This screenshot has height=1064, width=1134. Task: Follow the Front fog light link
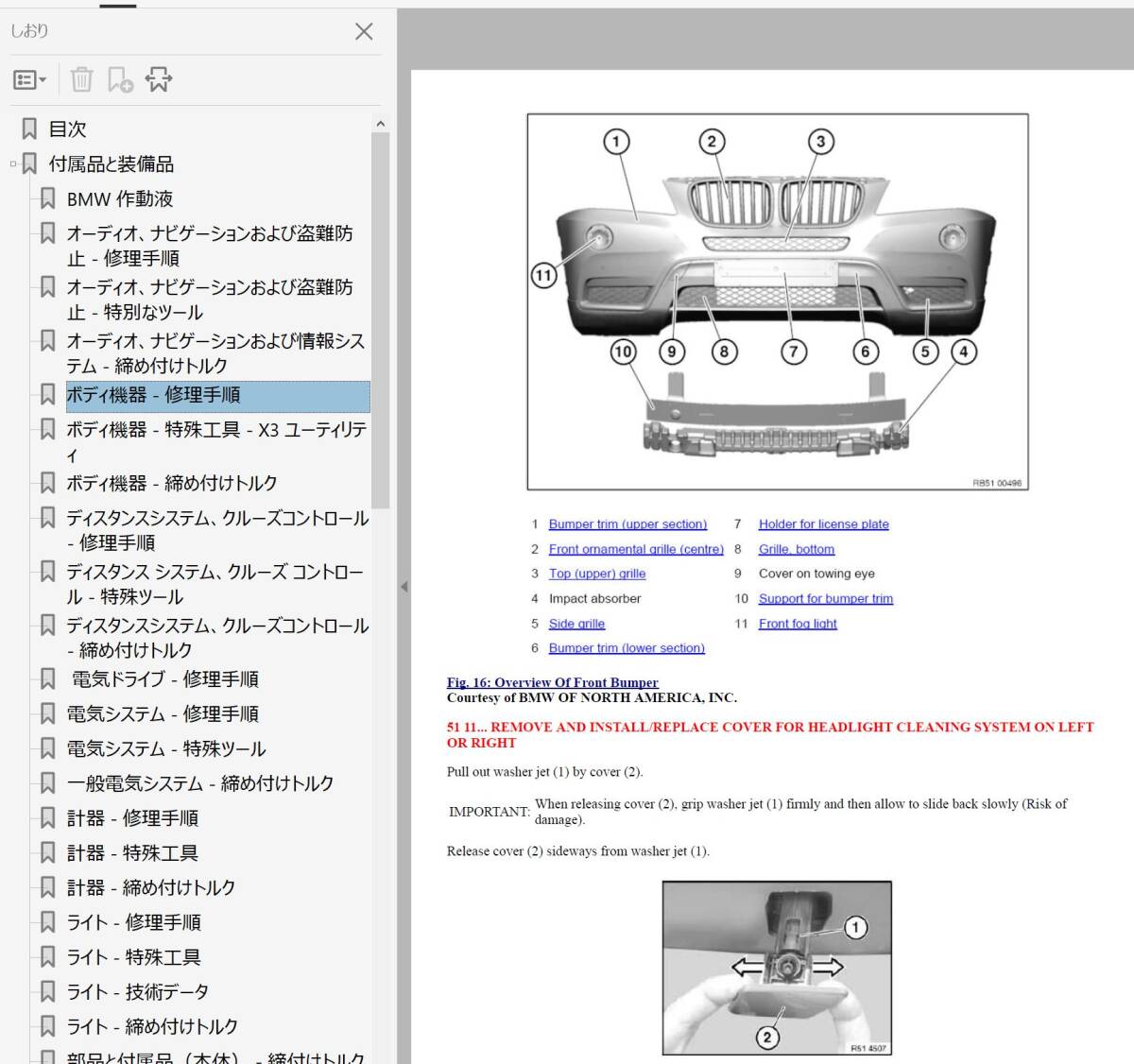coord(798,624)
